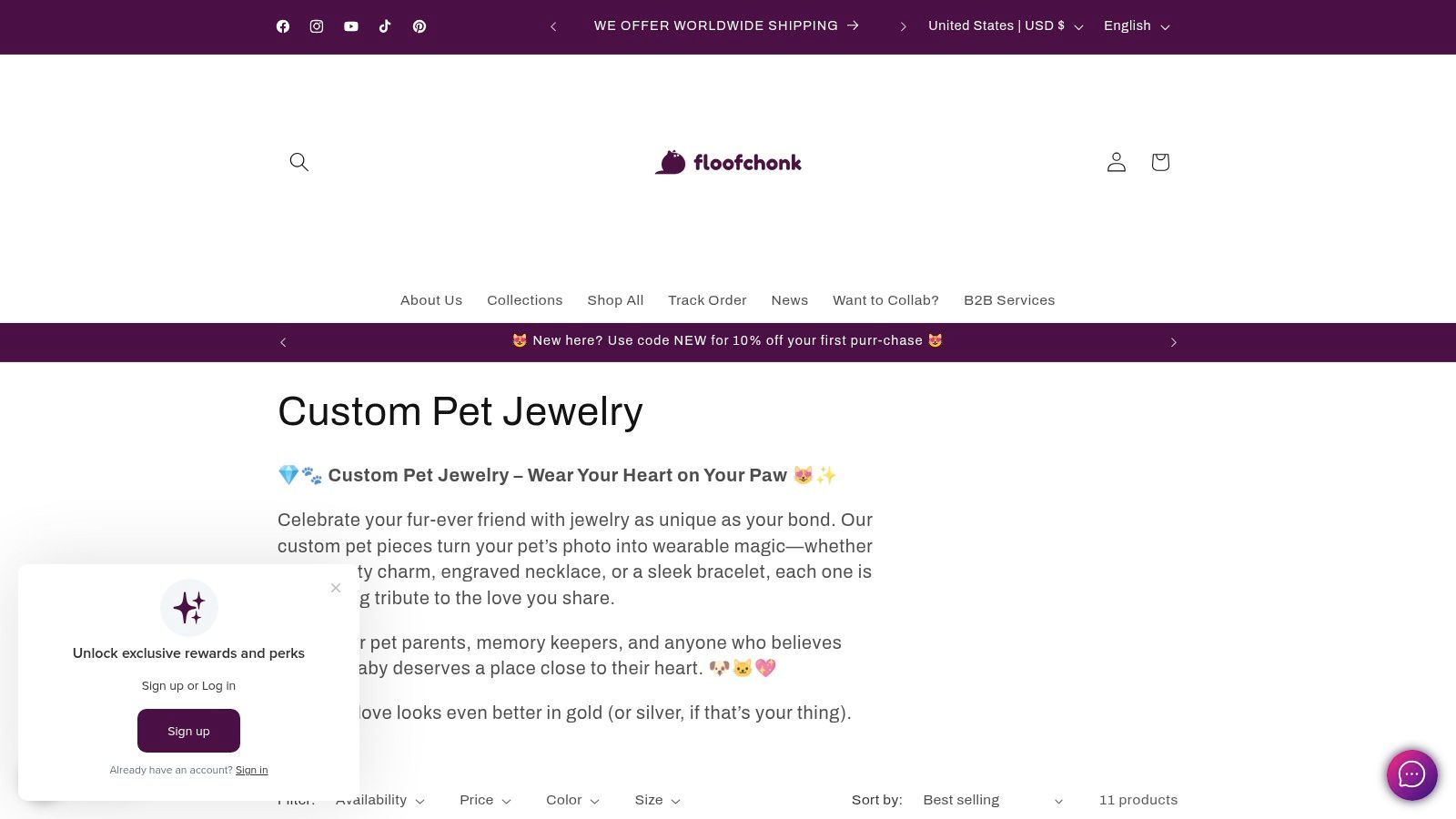
Task: Open the Instagram social icon
Action: click(317, 25)
